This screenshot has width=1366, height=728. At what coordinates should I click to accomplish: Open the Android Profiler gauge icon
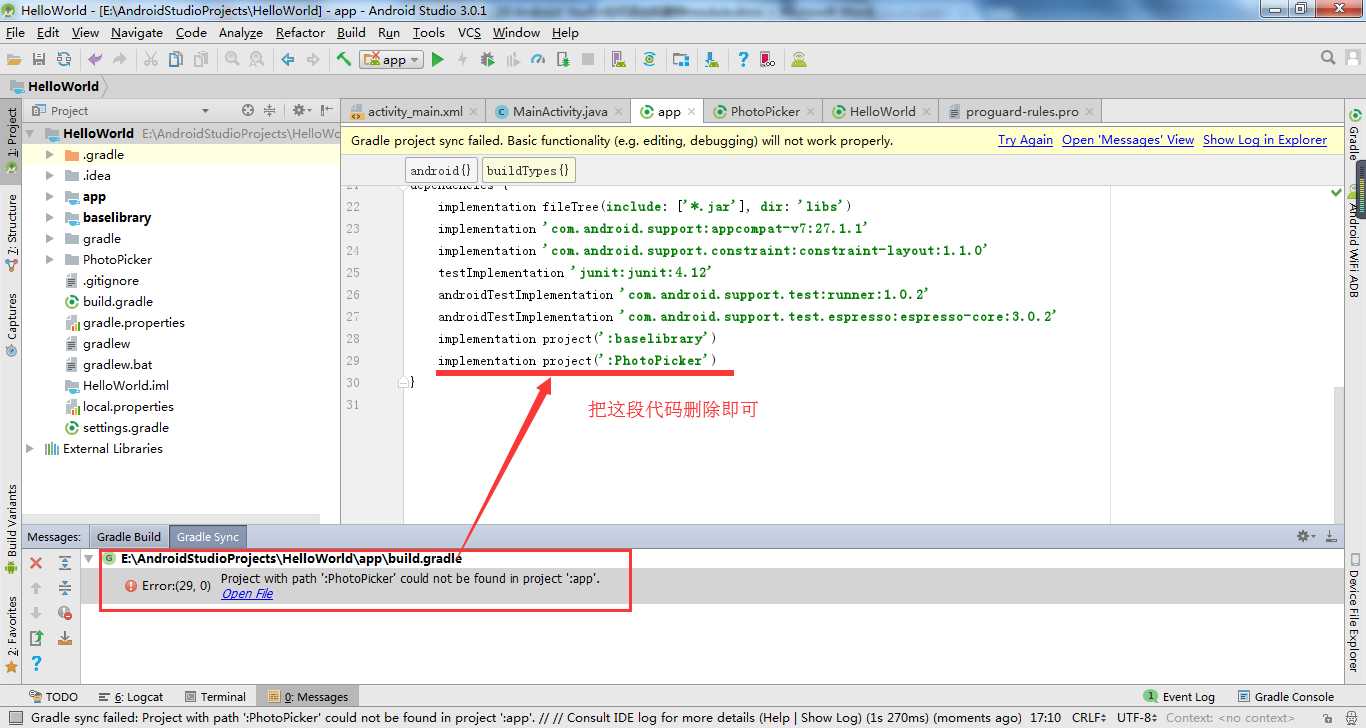tap(538, 60)
